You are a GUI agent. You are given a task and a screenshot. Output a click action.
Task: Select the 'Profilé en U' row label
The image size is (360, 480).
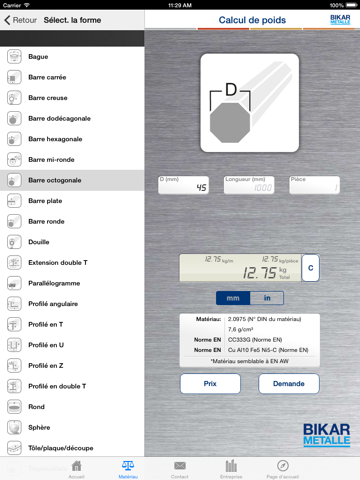click(x=46, y=345)
